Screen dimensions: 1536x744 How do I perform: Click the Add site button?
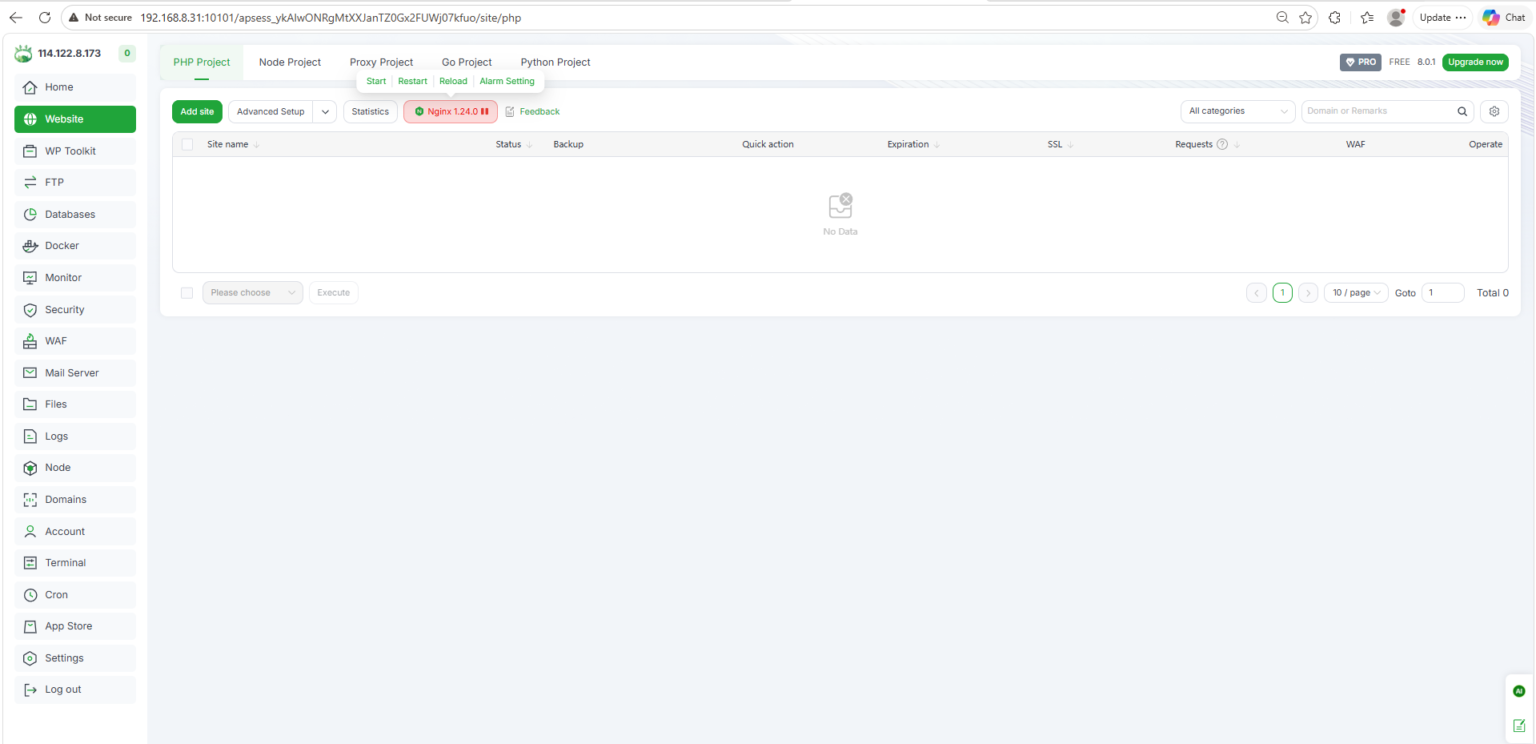[x=197, y=112]
